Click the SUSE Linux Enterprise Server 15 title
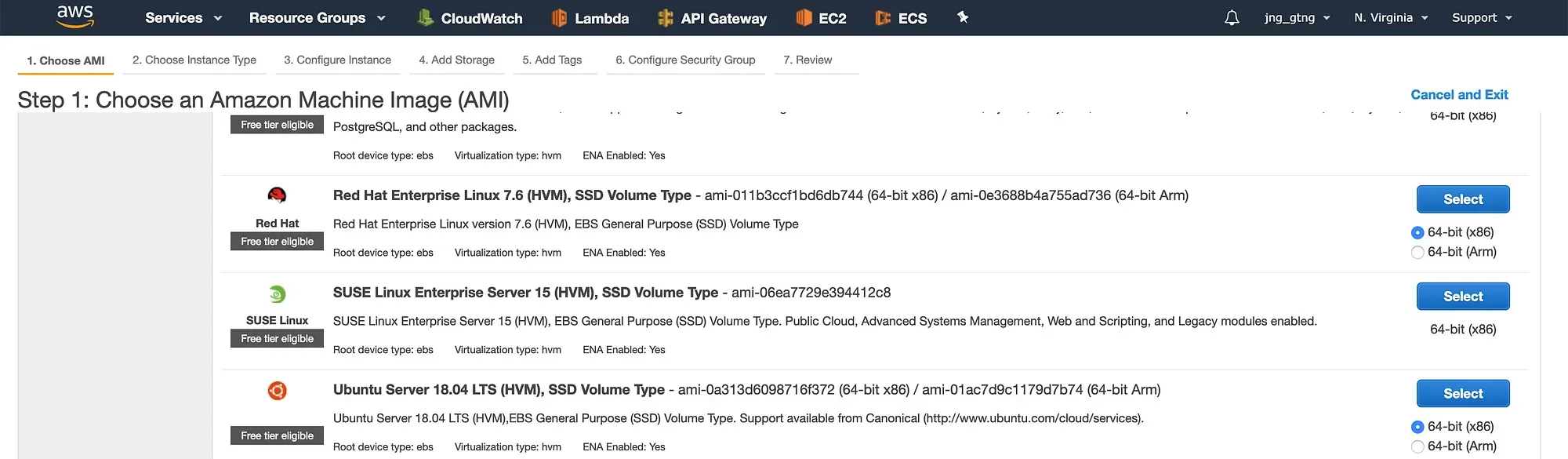 pos(525,293)
